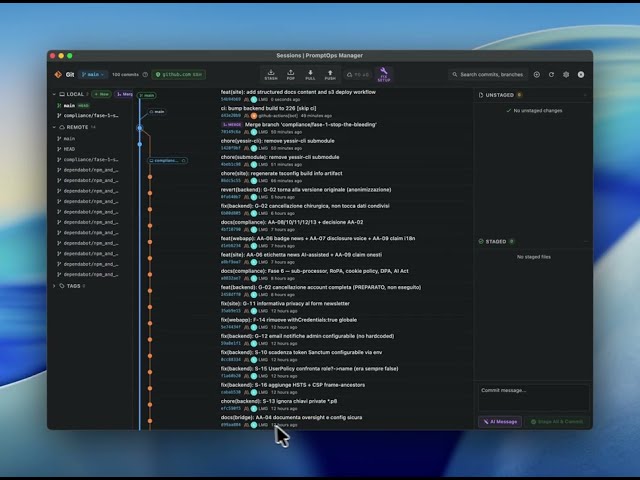Image resolution: width=640 pixels, height=480 pixels.
Task: Click the UNSTAGED file icon
Action: point(481,95)
